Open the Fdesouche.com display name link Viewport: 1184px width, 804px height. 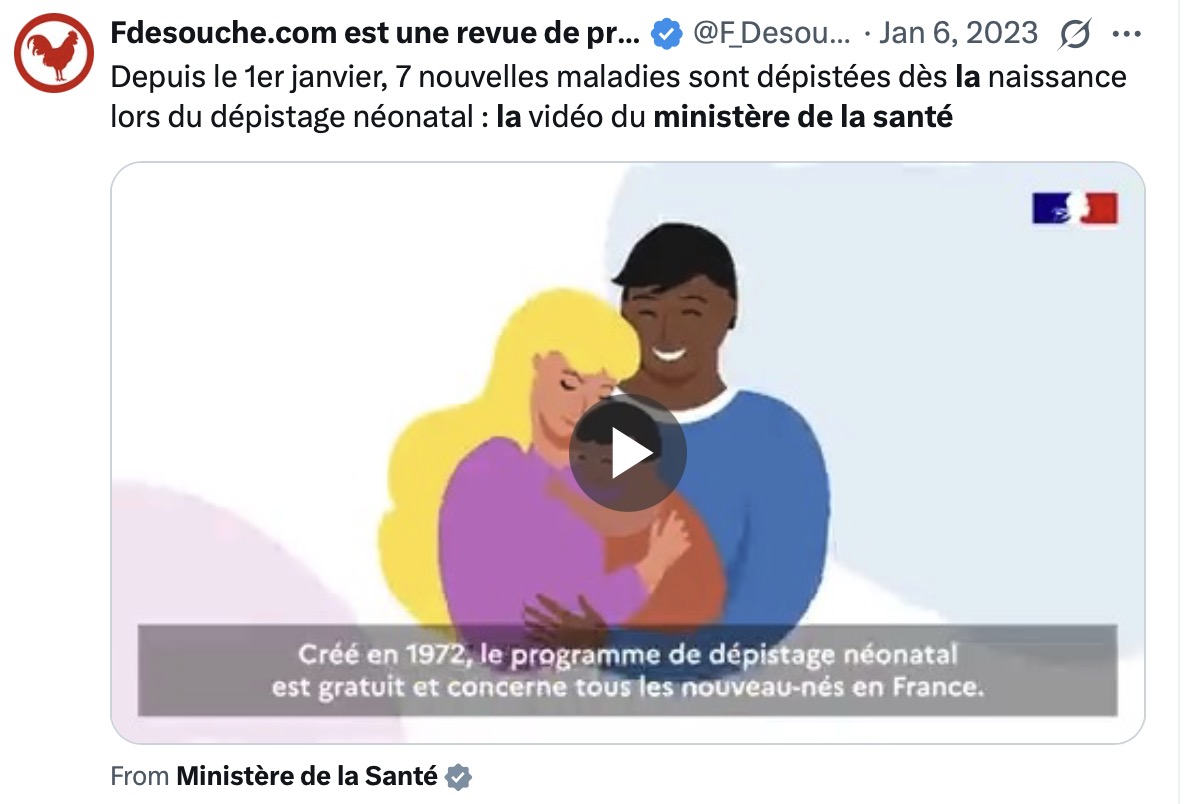point(375,33)
